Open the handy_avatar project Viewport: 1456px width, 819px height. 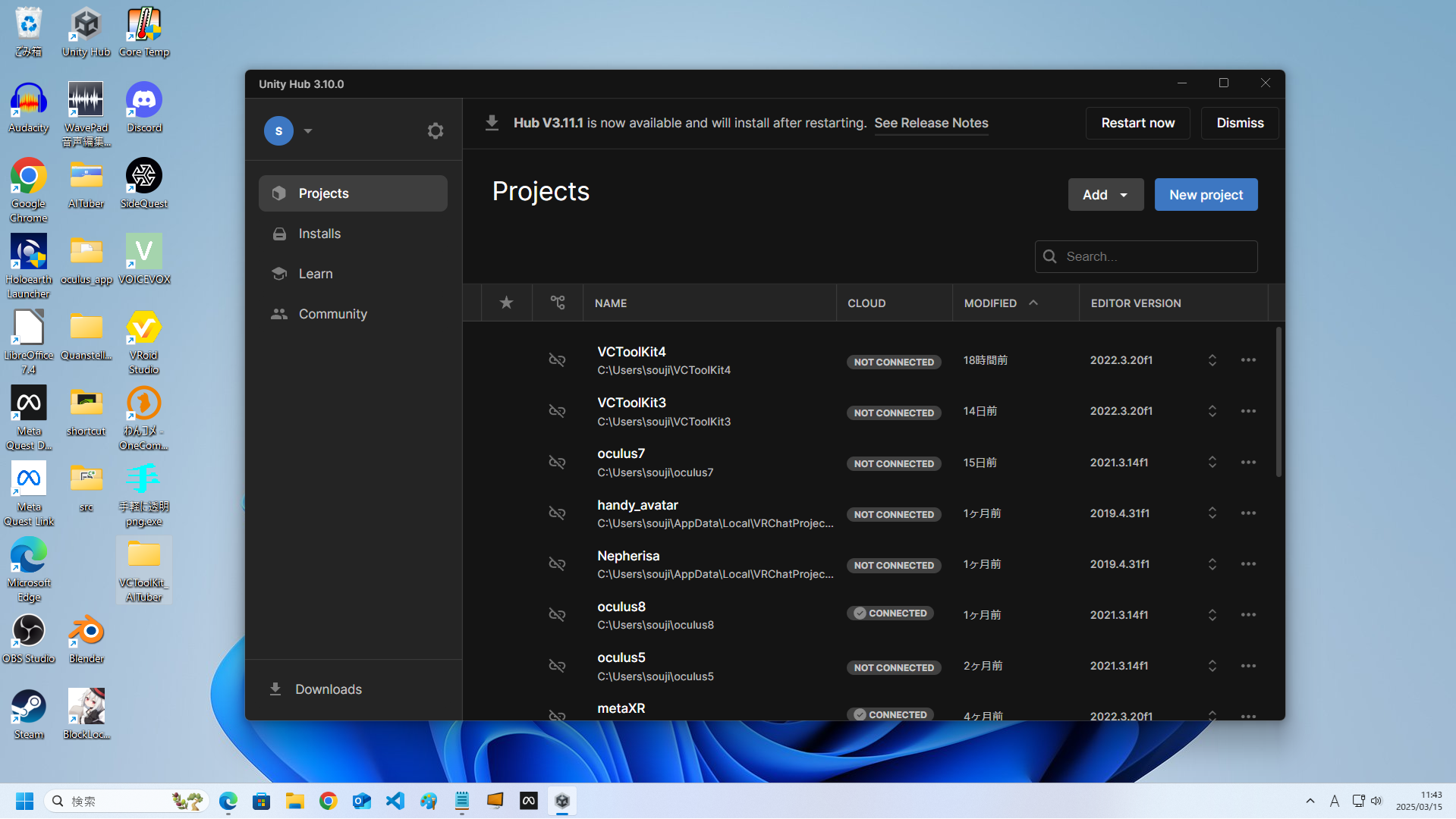[637, 505]
